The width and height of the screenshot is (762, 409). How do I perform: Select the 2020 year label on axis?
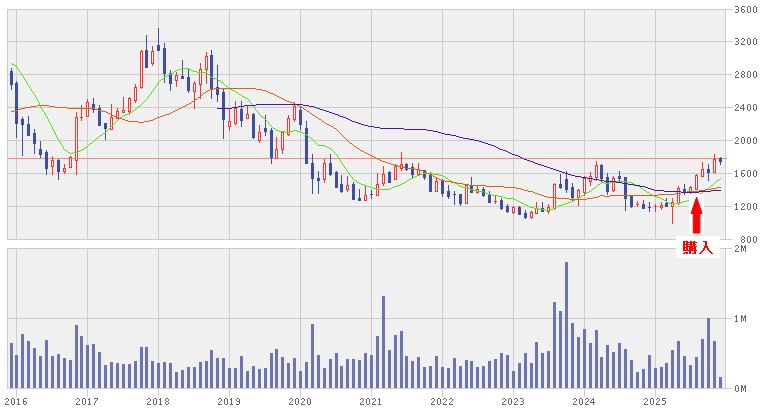click(x=300, y=400)
